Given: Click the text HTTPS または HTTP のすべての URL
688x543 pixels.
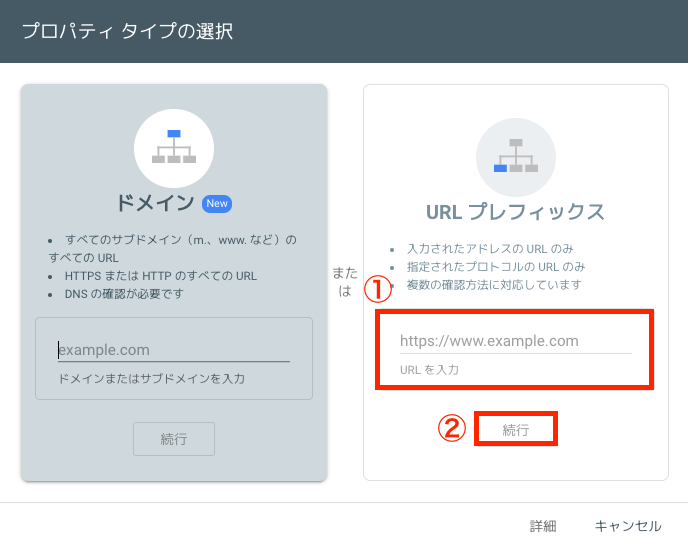Looking at the screenshot, I should pyautogui.click(x=161, y=276).
